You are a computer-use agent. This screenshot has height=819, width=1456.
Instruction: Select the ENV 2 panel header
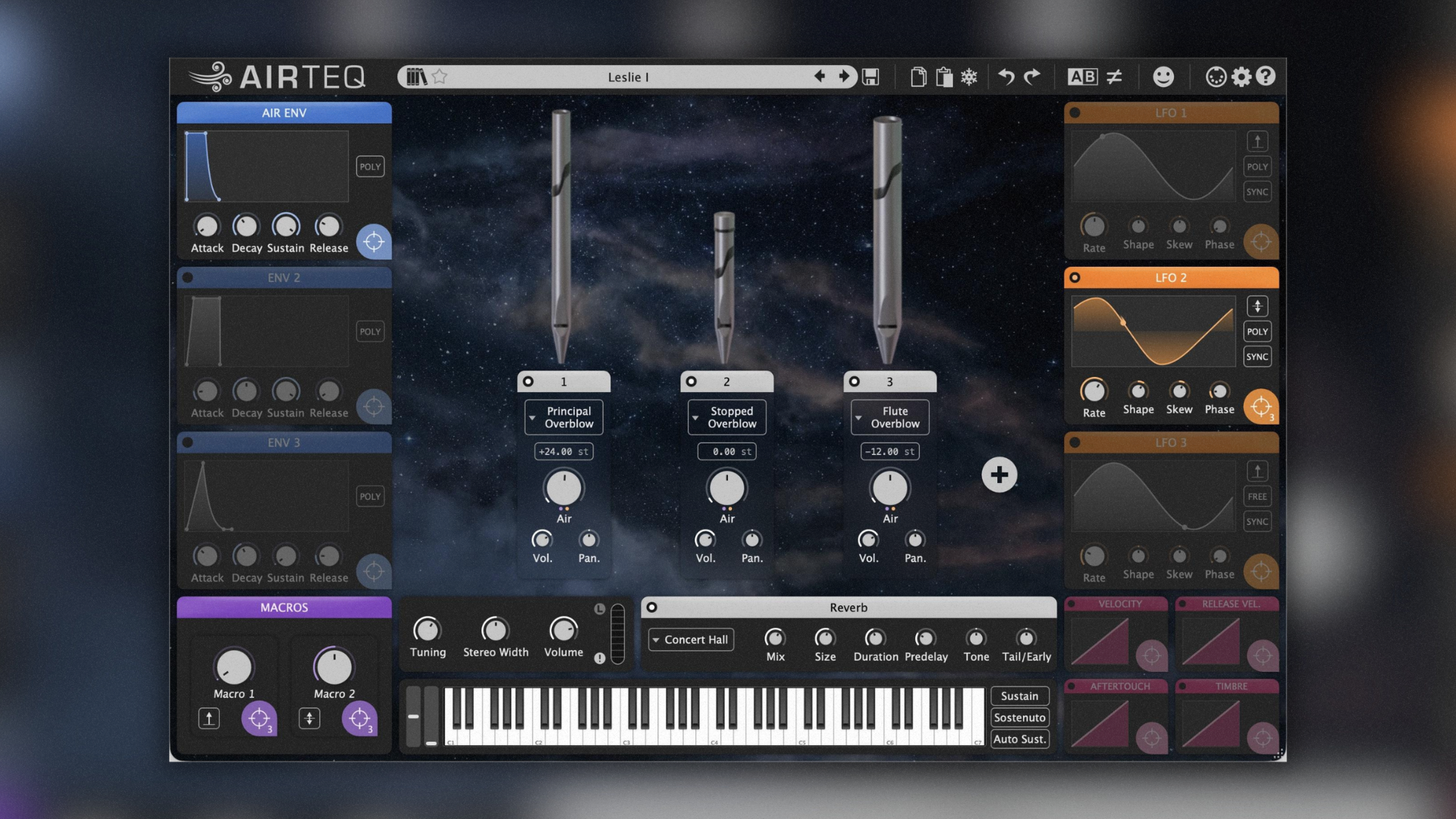click(284, 278)
